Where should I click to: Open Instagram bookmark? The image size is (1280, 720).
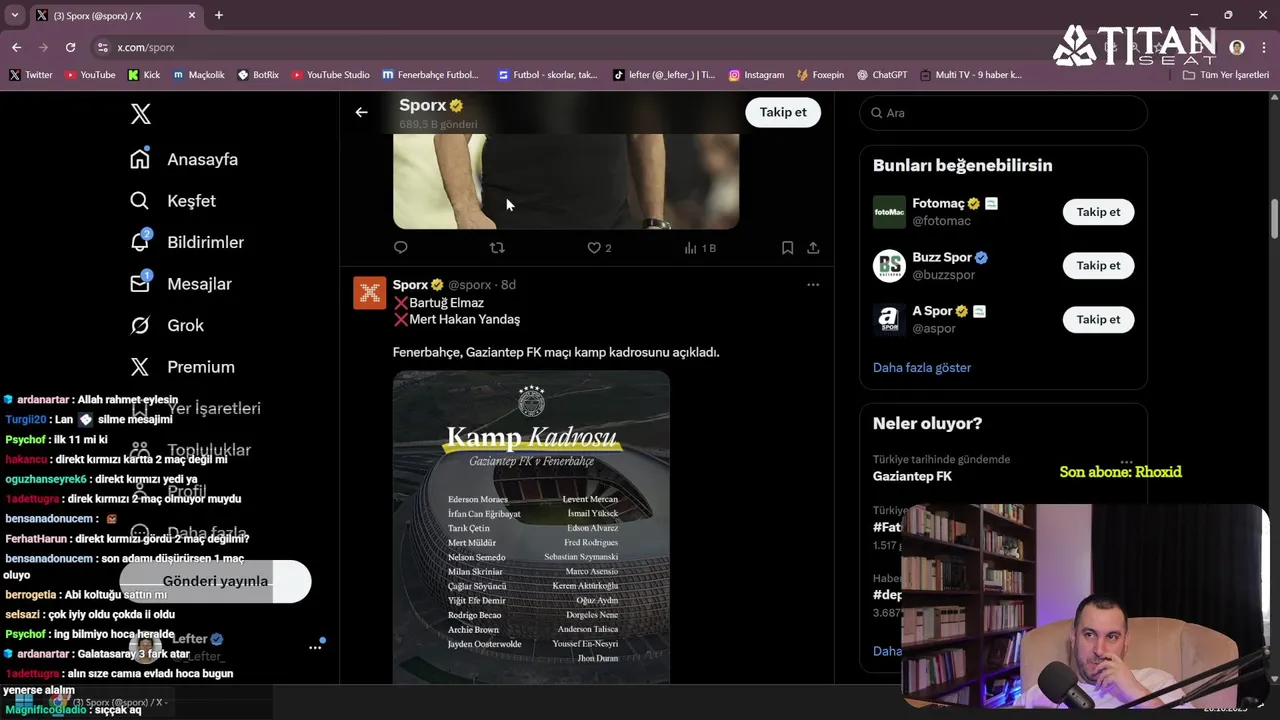tap(757, 75)
